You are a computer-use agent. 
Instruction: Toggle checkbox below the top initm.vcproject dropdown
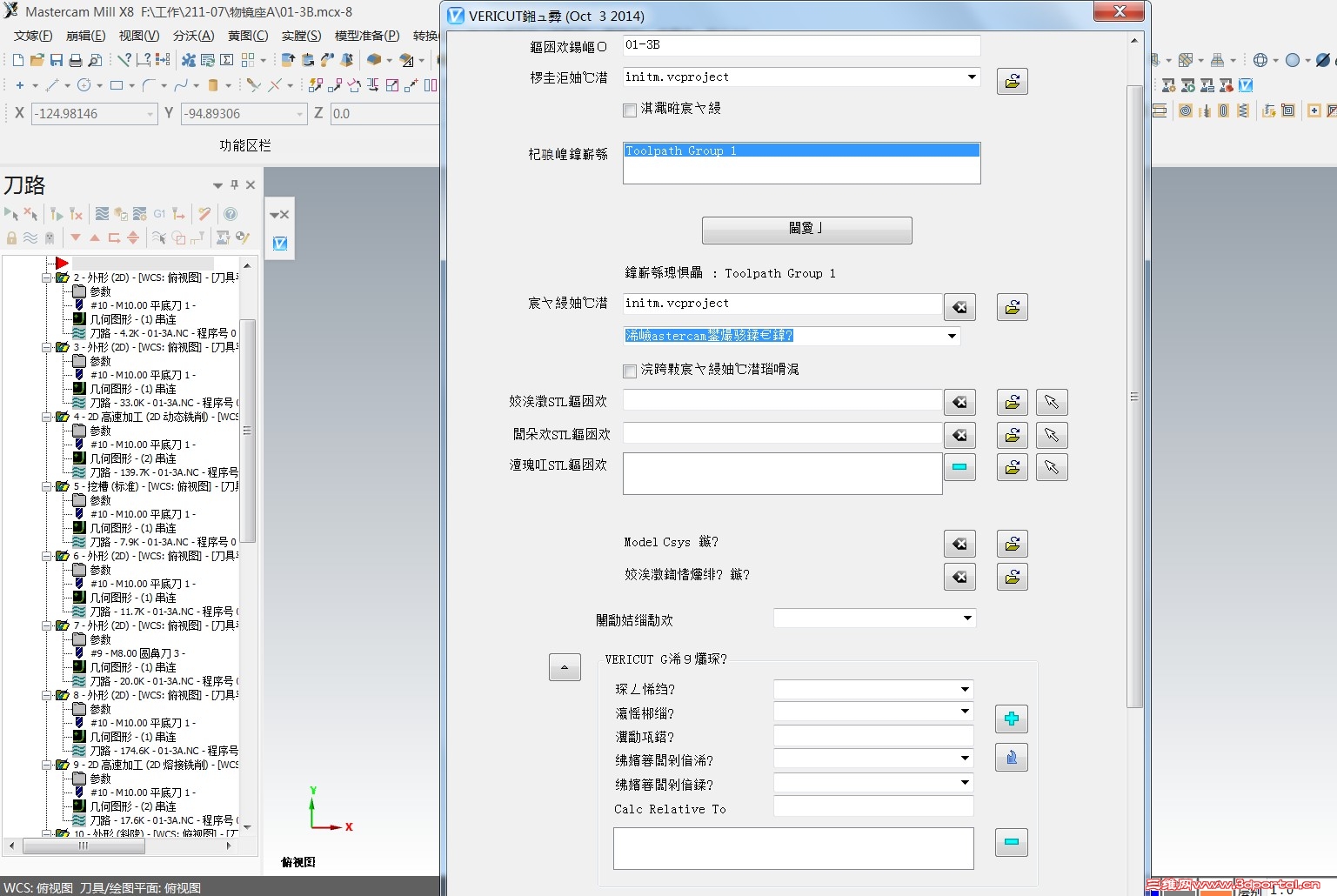click(630, 110)
